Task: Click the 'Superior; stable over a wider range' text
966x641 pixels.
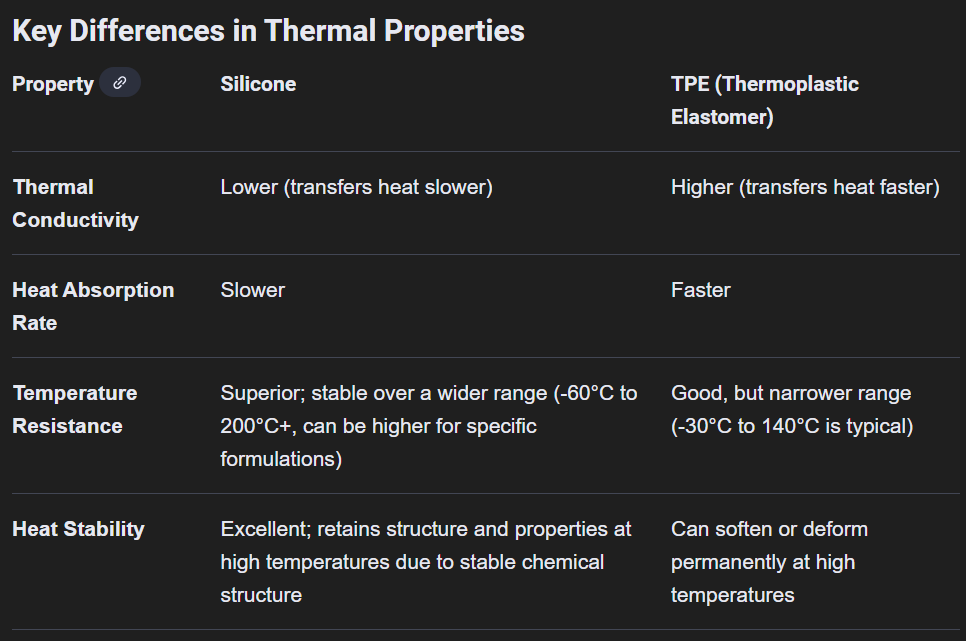Action: [x=384, y=393]
